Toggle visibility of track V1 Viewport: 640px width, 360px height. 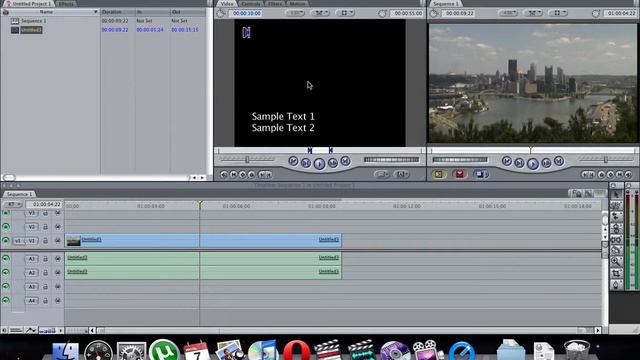pos(6,240)
